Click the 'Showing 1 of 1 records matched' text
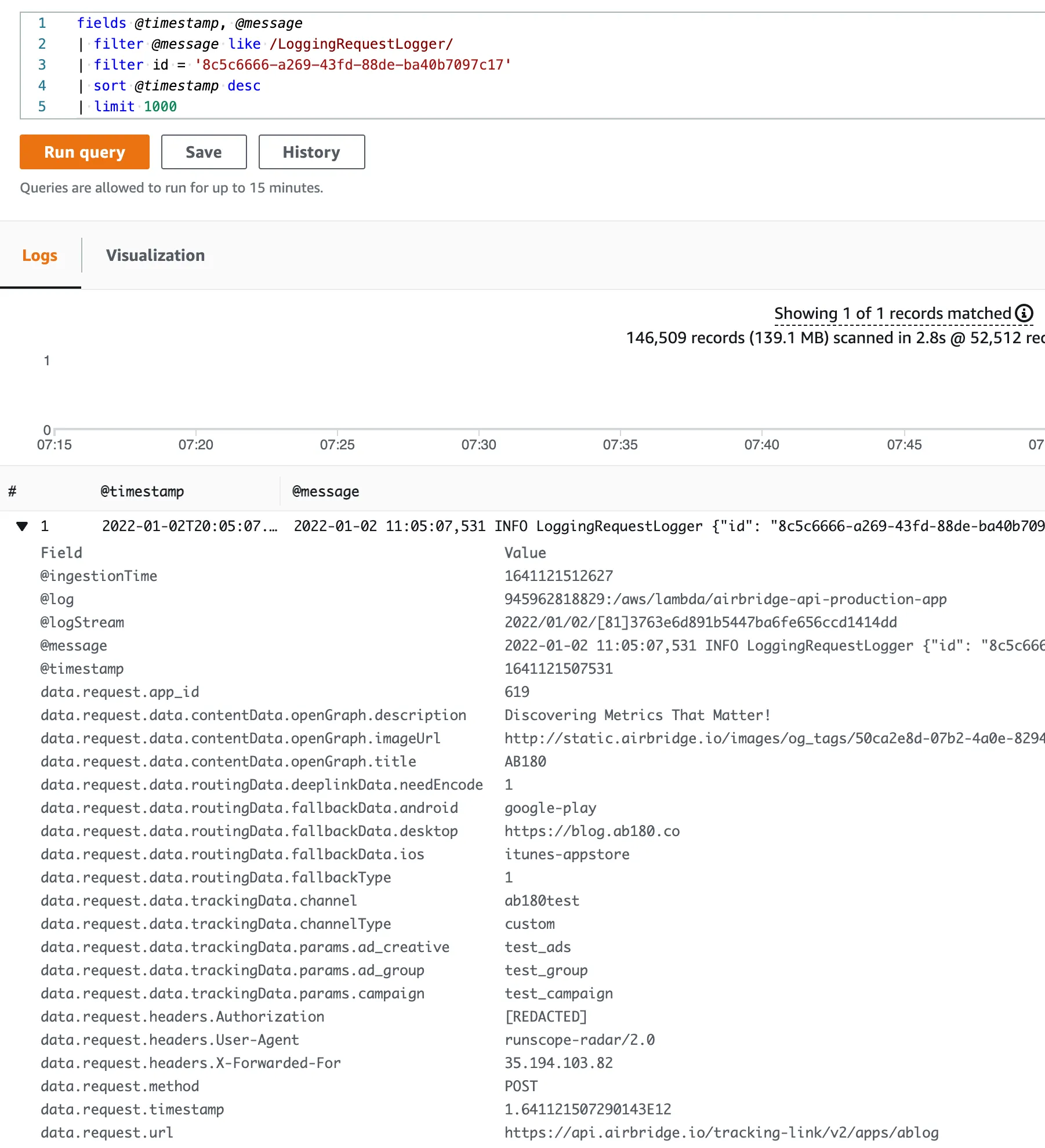 tap(893, 313)
